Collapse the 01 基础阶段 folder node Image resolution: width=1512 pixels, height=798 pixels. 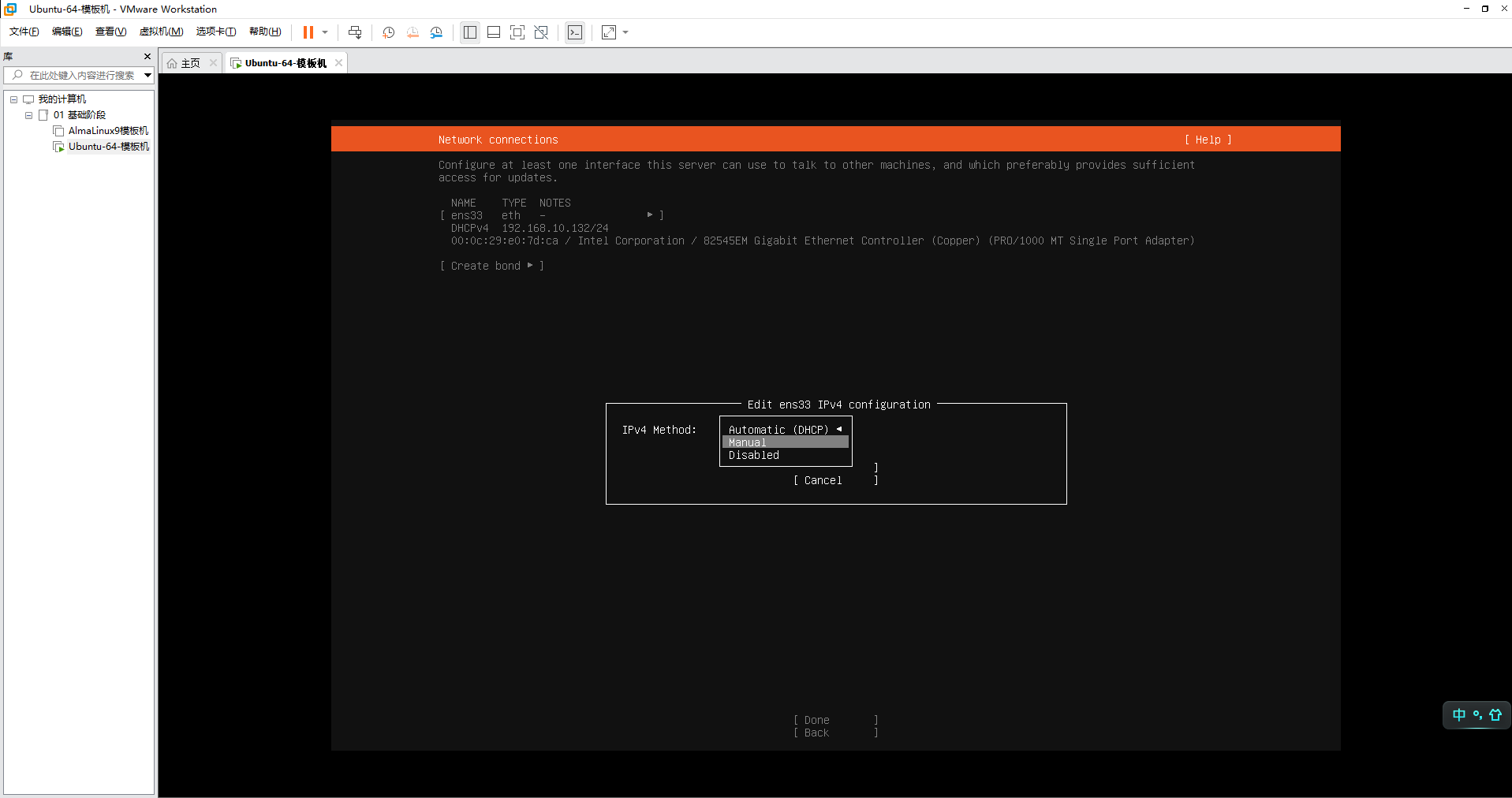point(29,115)
